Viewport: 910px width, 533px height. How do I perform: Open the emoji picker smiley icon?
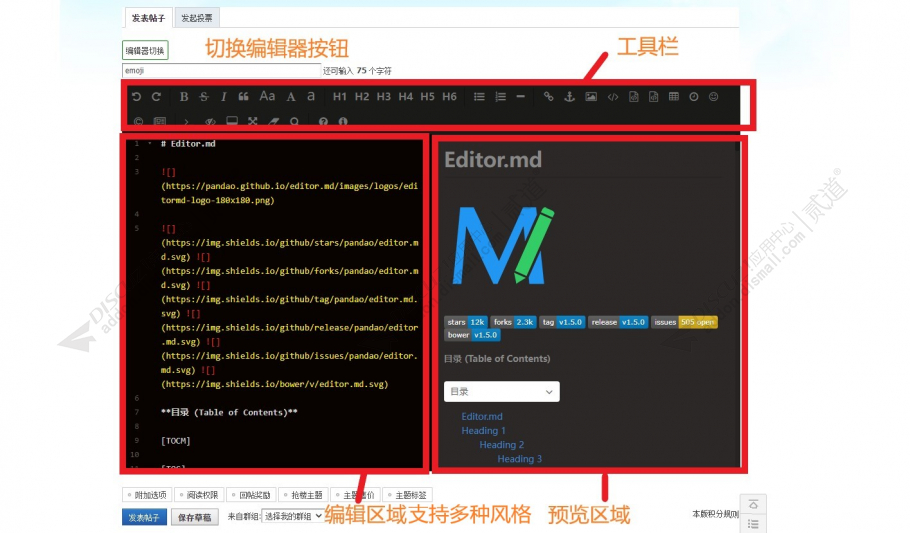pyautogui.click(x=714, y=97)
